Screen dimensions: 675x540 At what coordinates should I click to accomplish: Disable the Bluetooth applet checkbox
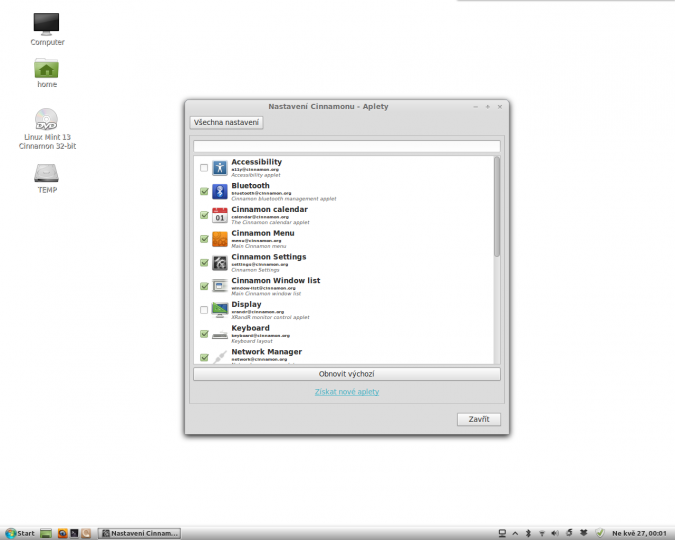coord(204,192)
